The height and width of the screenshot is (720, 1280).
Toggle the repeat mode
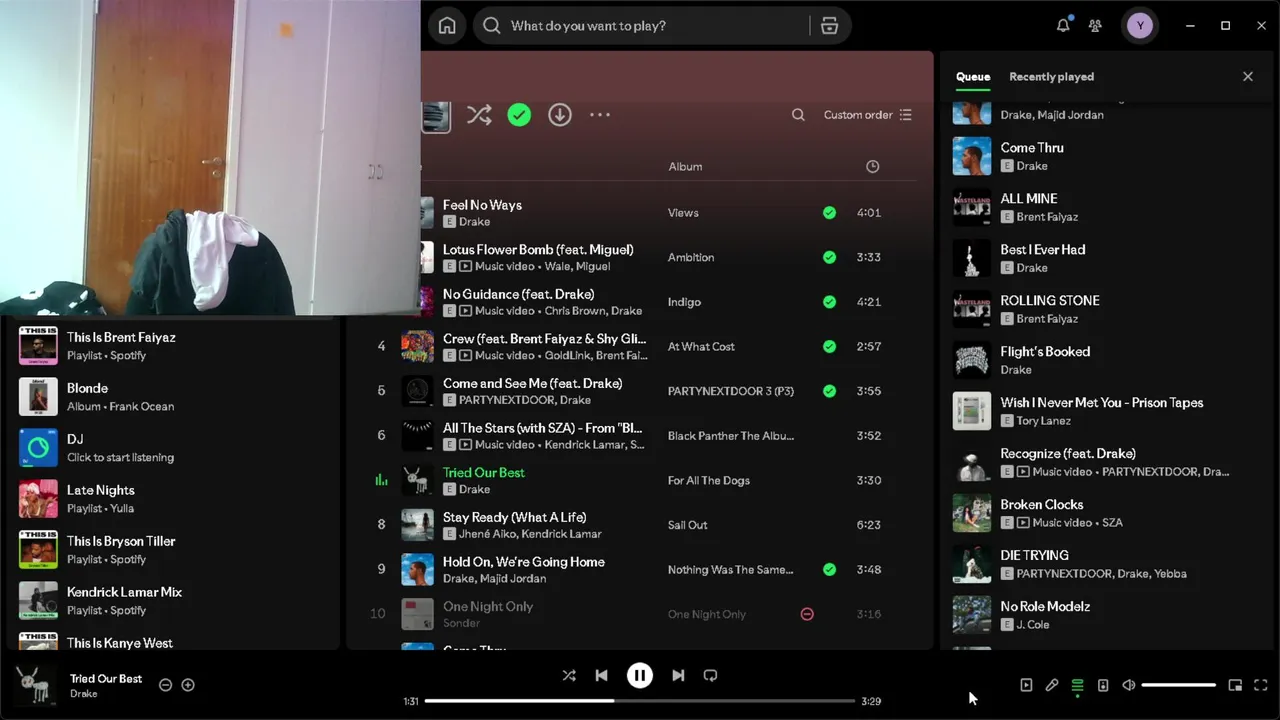710,675
